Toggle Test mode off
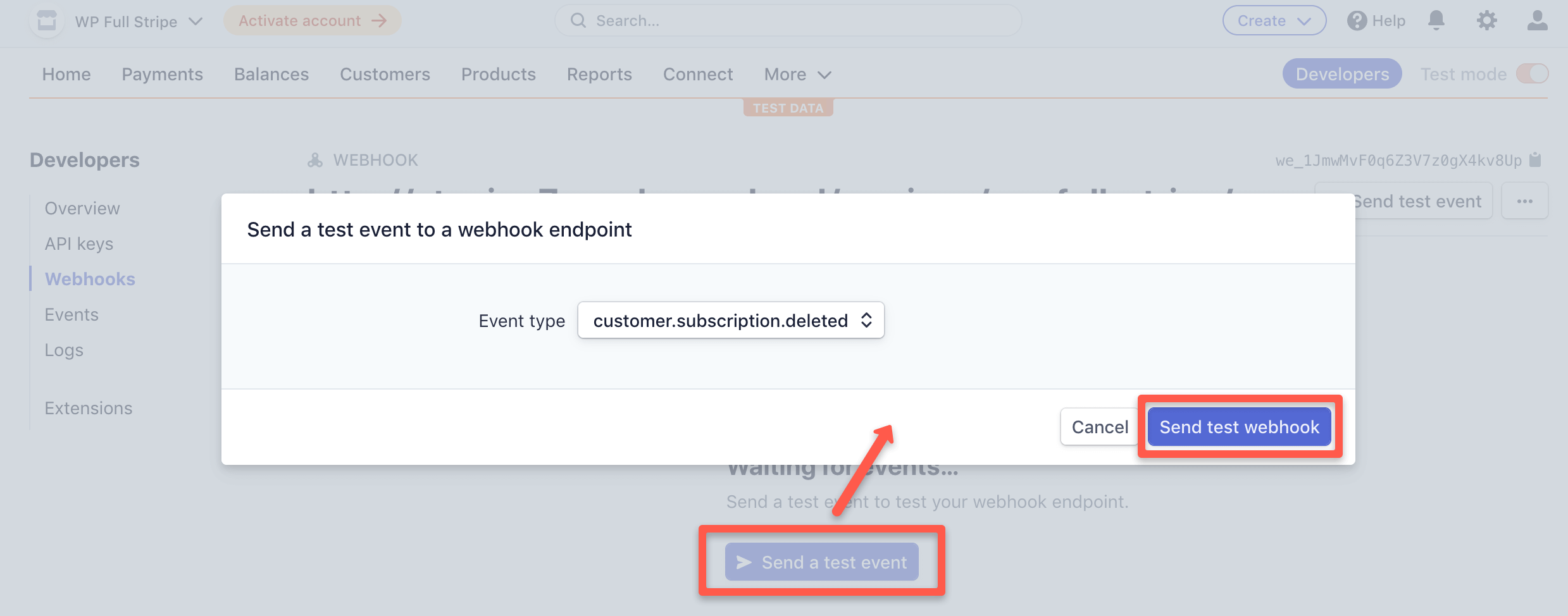This screenshot has width=1568, height=616. 1531,73
